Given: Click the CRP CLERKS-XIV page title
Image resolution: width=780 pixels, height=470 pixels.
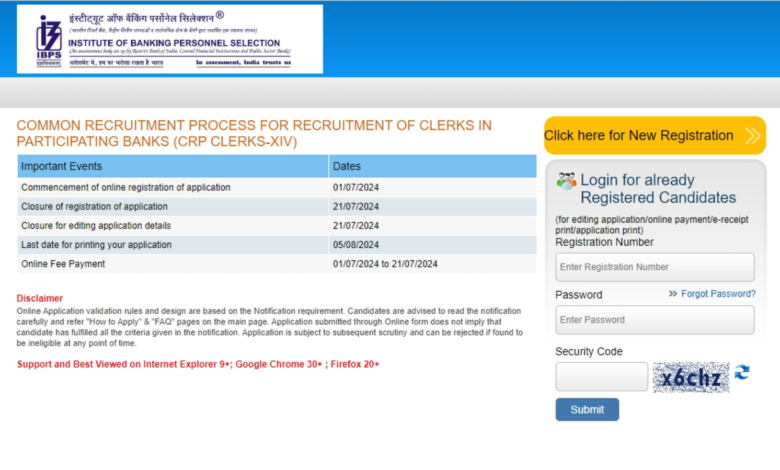Looking at the screenshot, I should (254, 133).
